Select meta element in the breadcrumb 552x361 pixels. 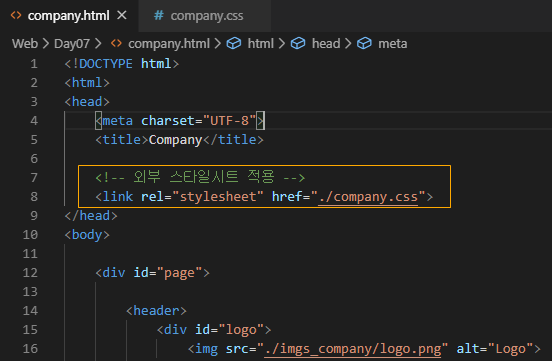tap(393, 44)
